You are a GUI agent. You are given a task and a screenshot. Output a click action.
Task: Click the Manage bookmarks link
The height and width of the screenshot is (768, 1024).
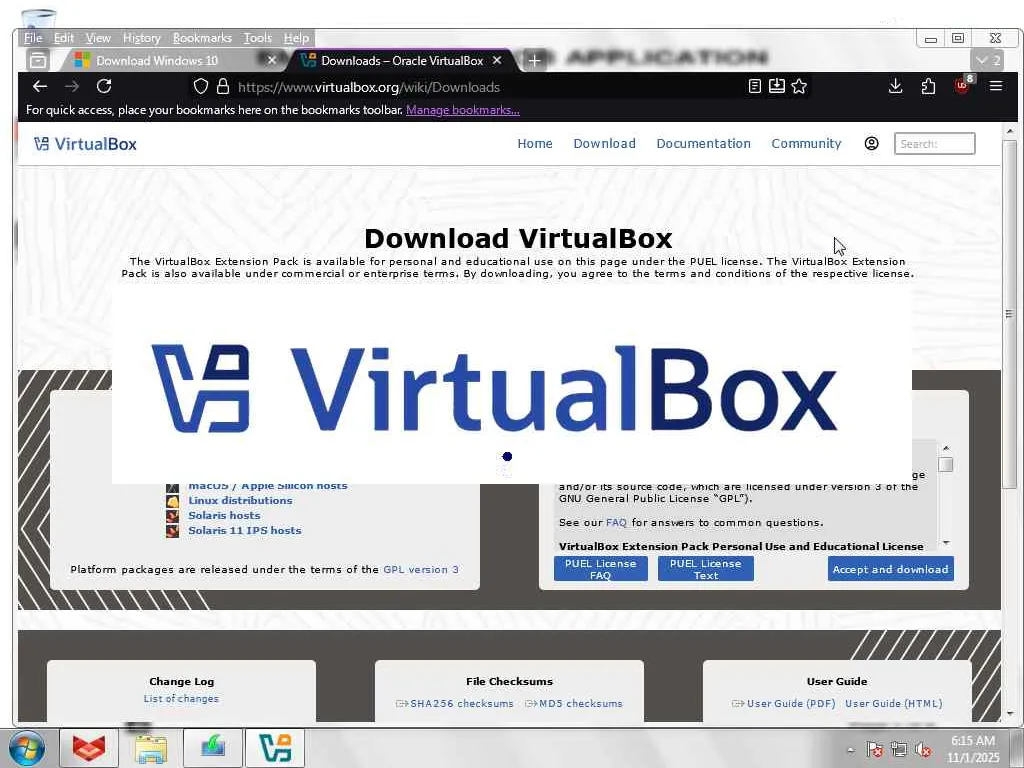point(462,110)
